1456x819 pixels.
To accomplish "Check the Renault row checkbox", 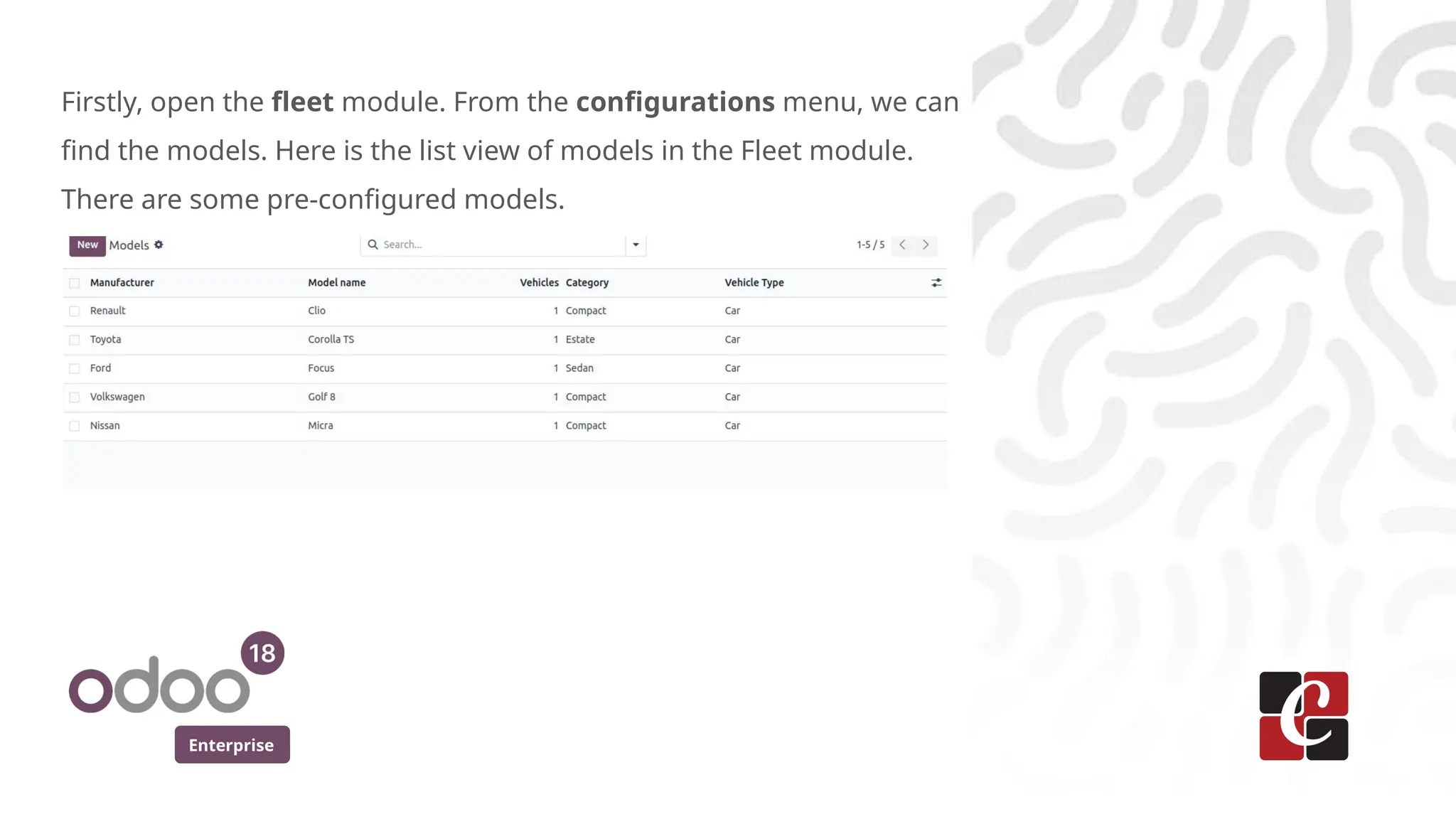I will click(x=75, y=311).
